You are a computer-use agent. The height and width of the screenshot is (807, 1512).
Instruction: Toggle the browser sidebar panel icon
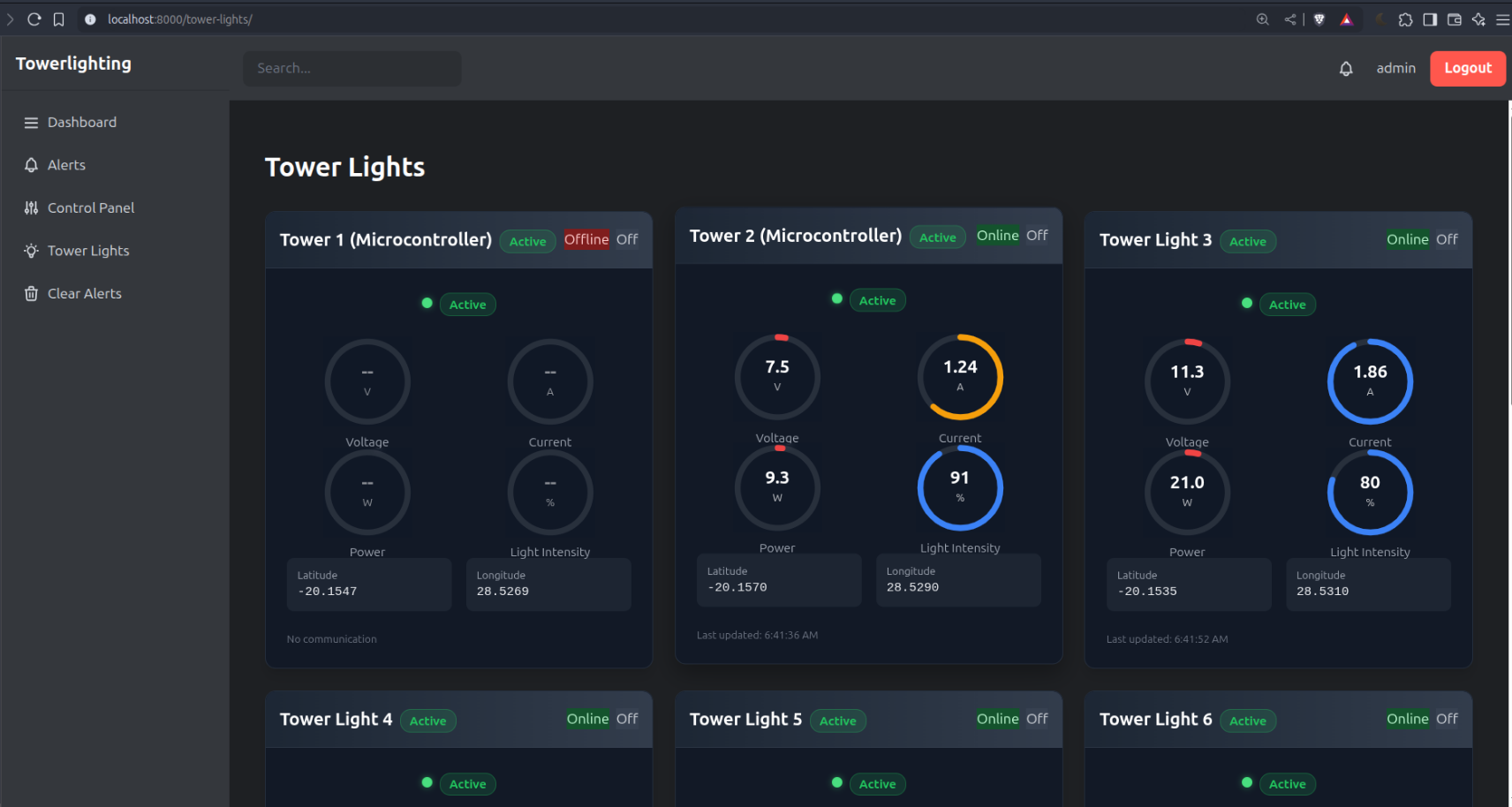tap(1430, 19)
